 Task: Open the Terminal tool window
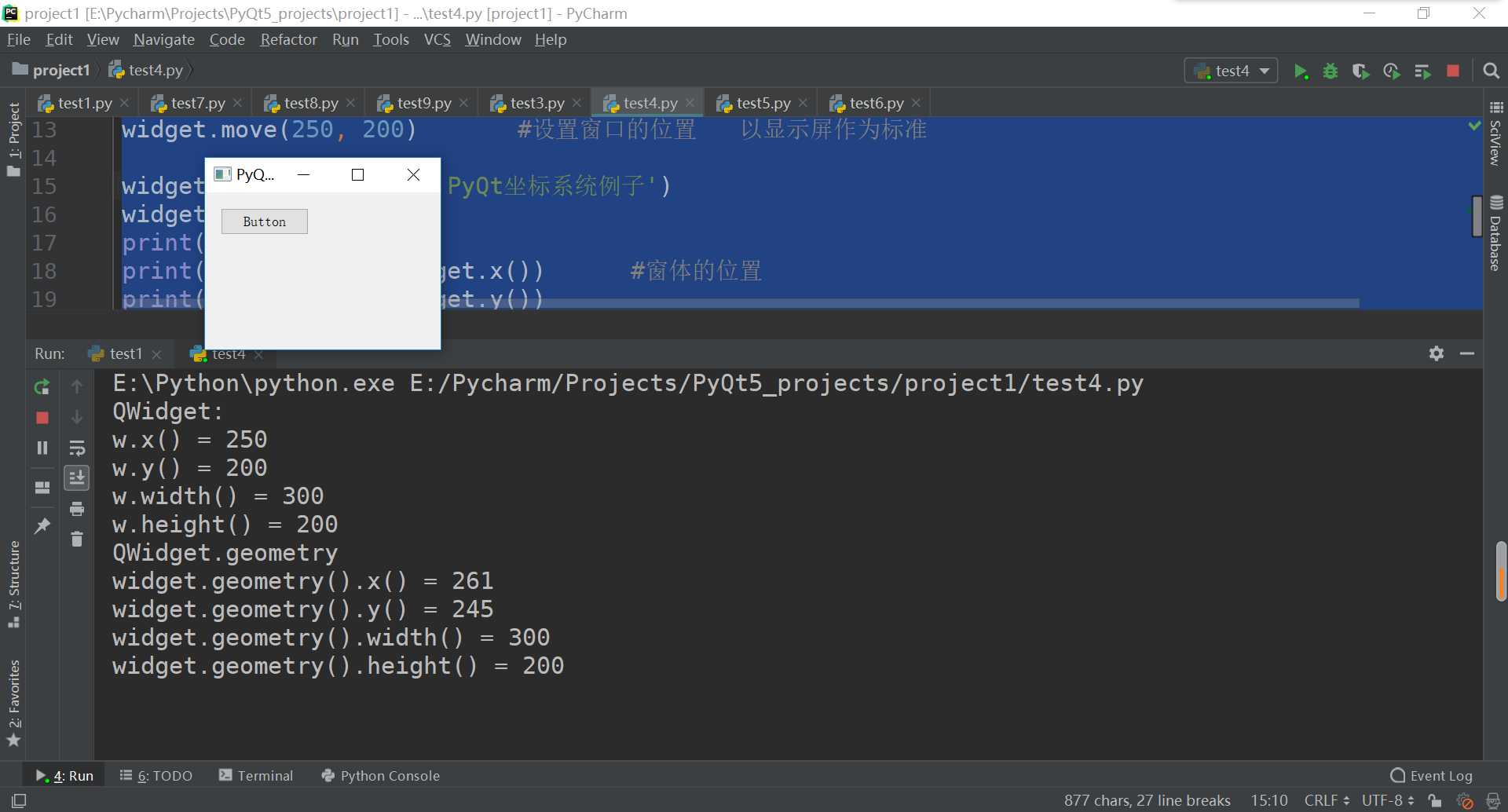256,776
